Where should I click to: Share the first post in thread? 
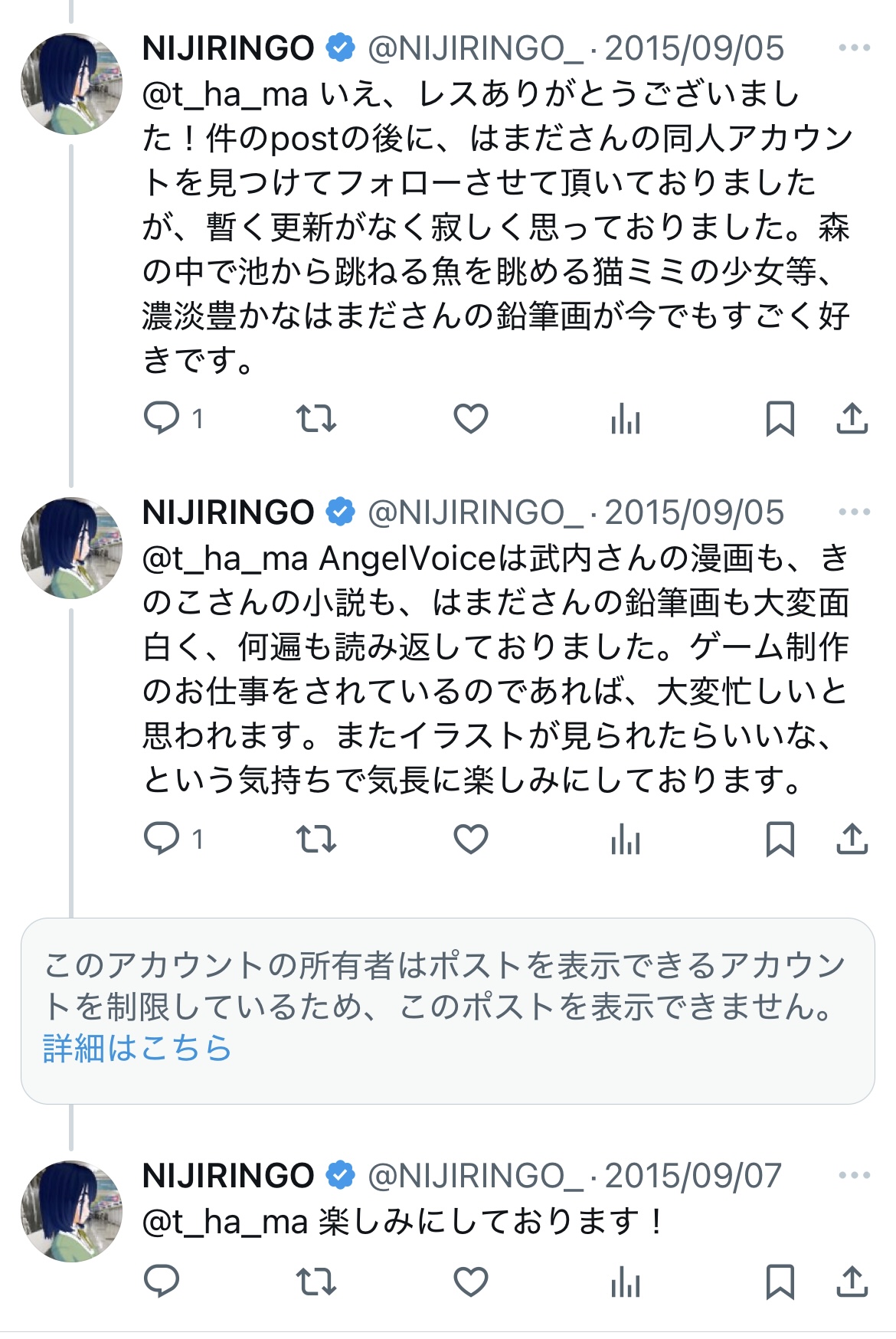tap(852, 418)
